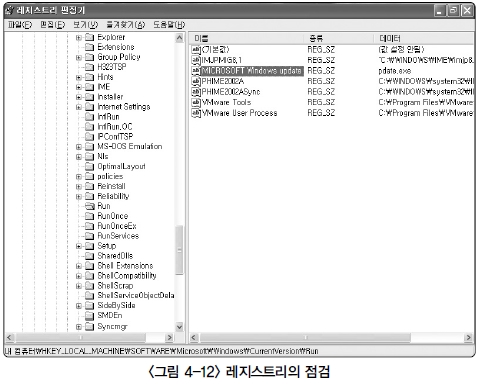Open the 파일(F) menu
The height and width of the screenshot is (386, 477).
(20, 25)
